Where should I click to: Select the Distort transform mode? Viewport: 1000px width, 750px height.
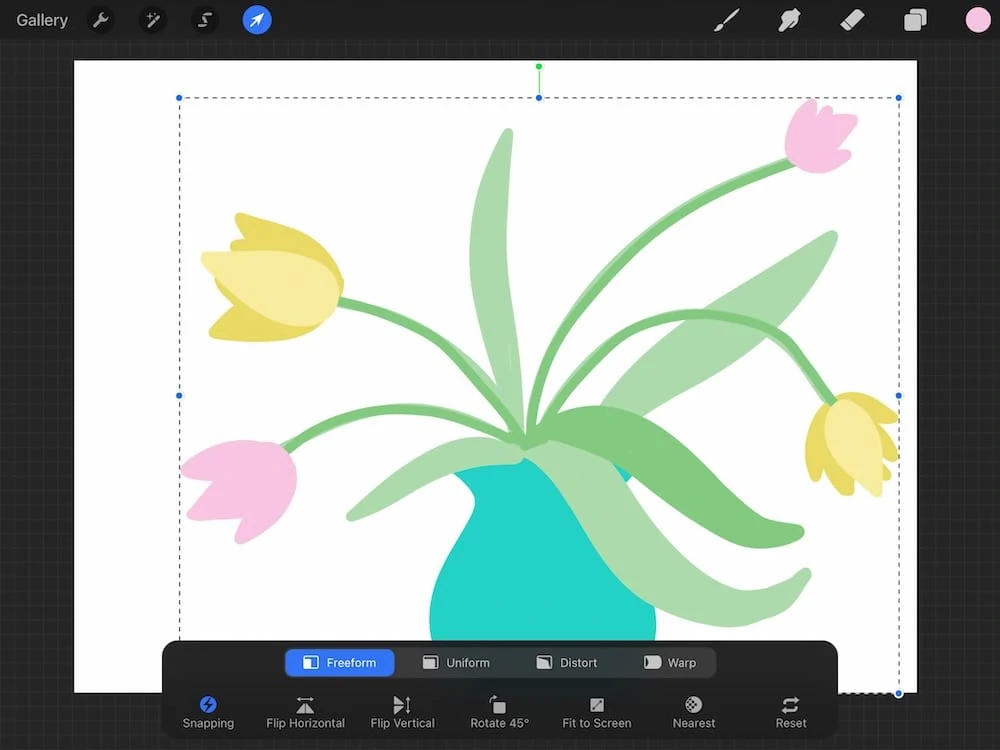pos(566,663)
